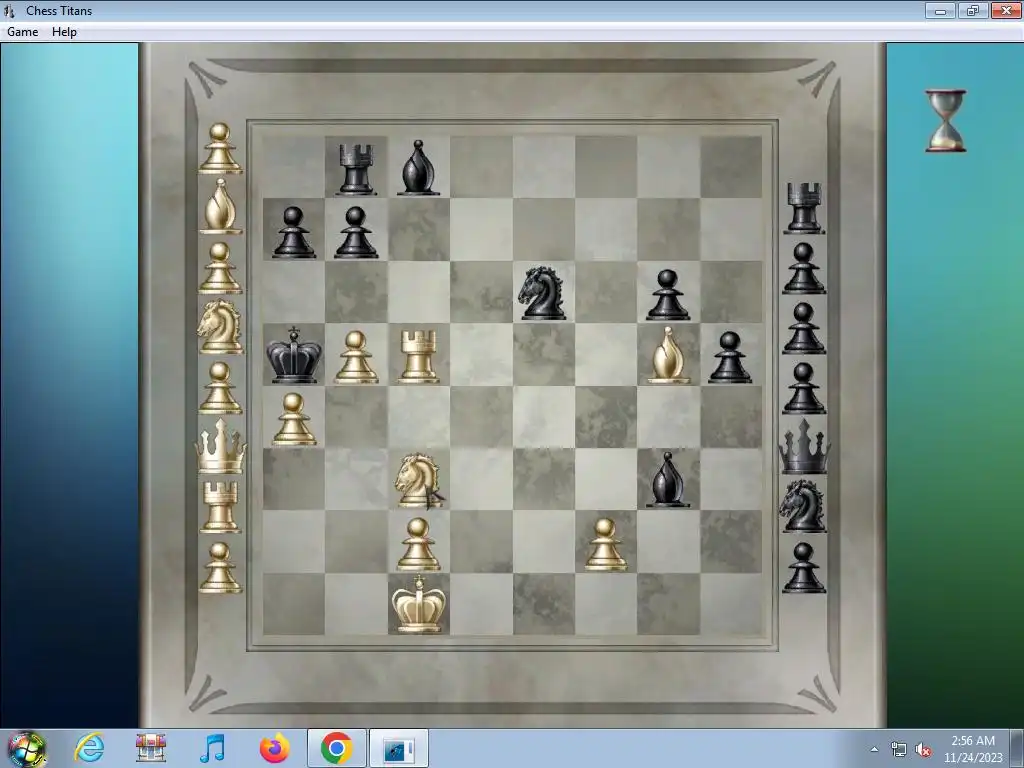Open the music note app in taskbar
Screen dimensions: 1024x768
pyautogui.click(x=213, y=748)
